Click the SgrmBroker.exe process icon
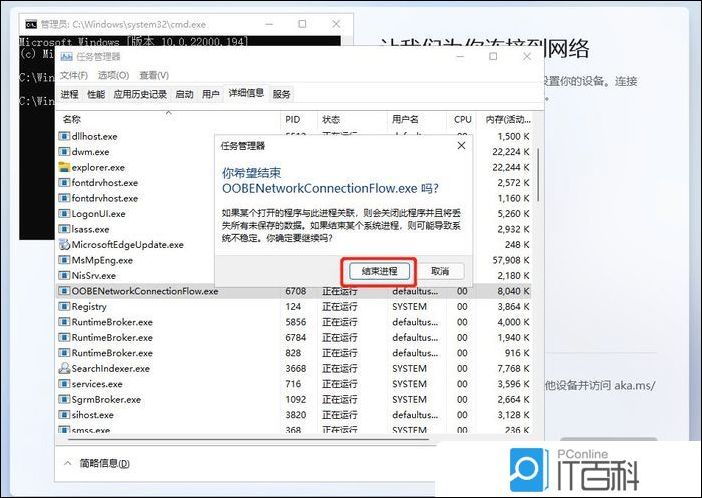Image resolution: width=702 pixels, height=498 pixels. pyautogui.click(x=64, y=399)
